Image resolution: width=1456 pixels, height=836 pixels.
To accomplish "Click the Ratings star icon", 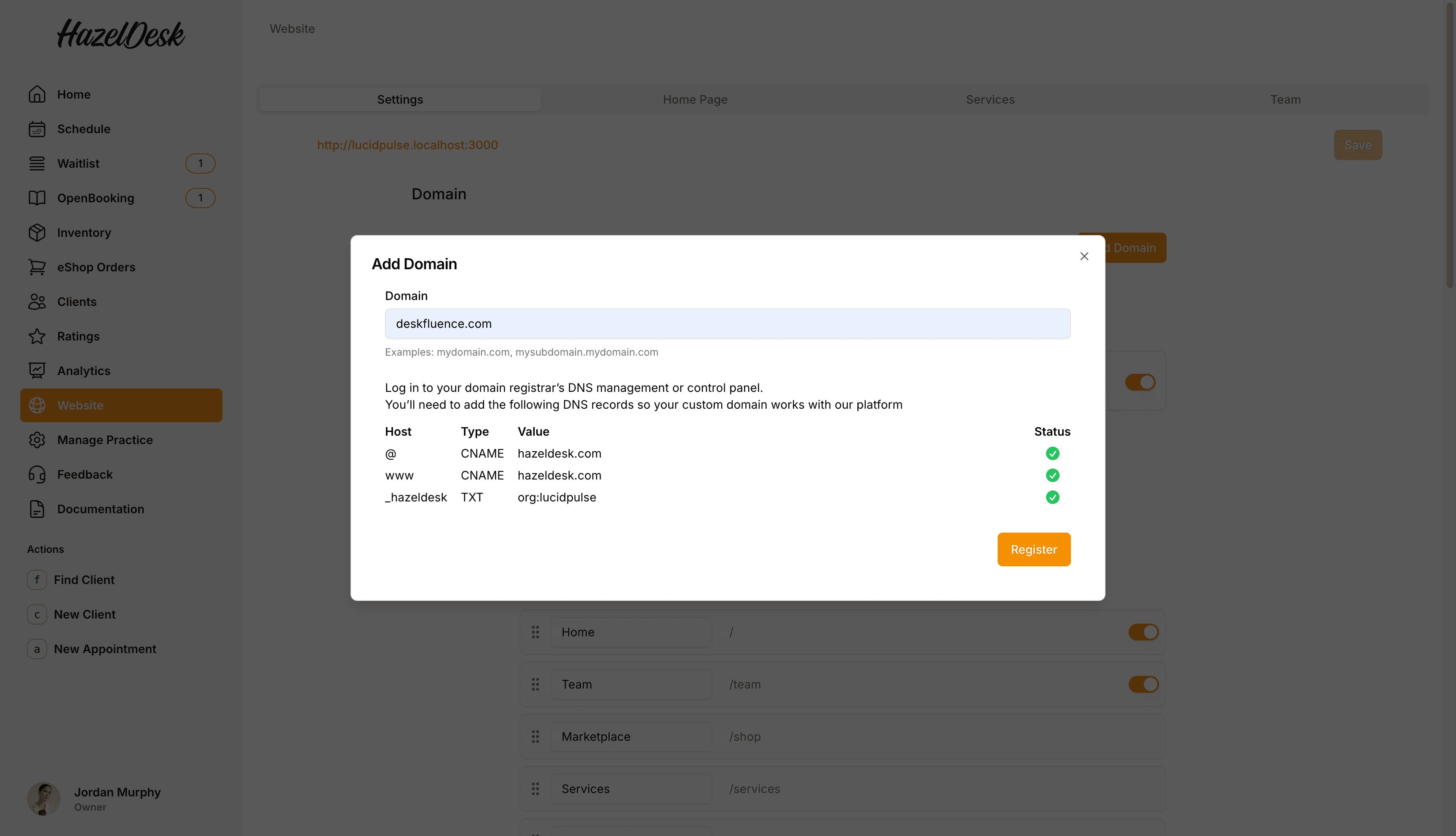I will click(x=37, y=337).
